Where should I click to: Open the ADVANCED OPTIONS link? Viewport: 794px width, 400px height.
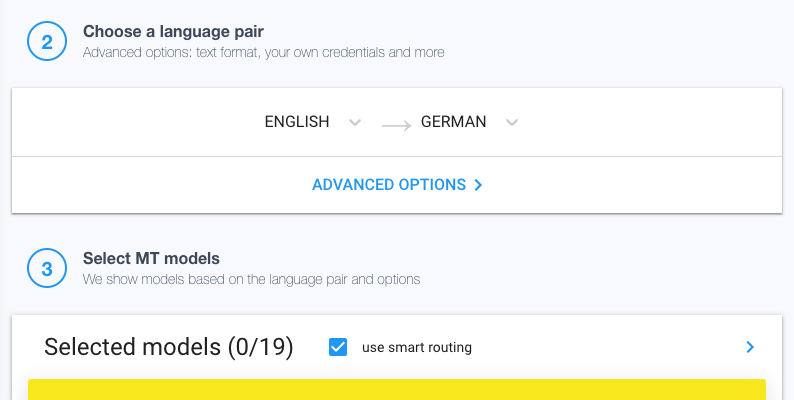(389, 185)
